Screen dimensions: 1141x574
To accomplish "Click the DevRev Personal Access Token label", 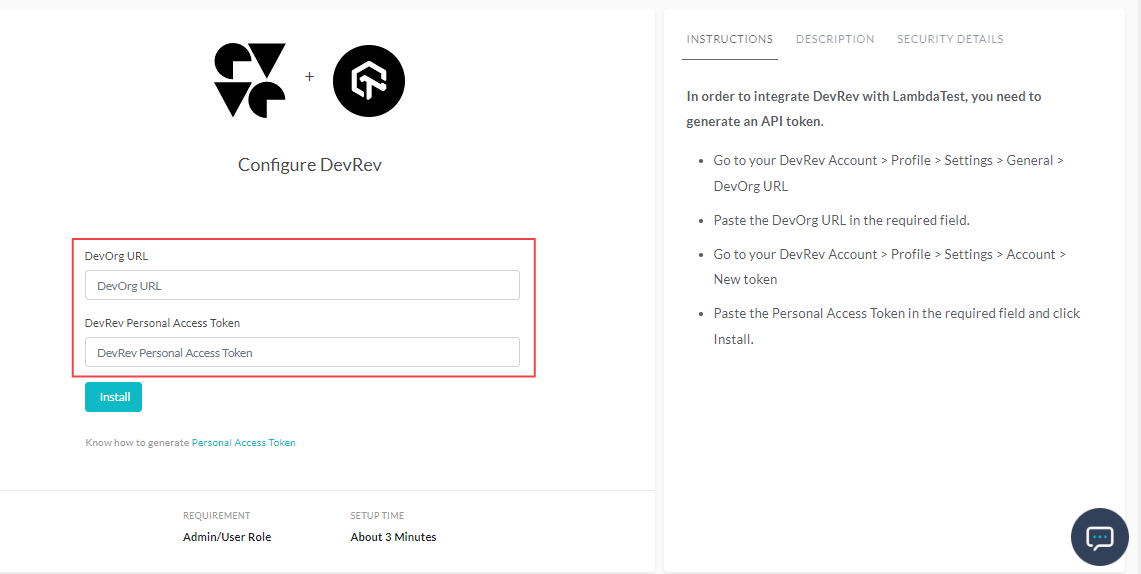I will [162, 323].
